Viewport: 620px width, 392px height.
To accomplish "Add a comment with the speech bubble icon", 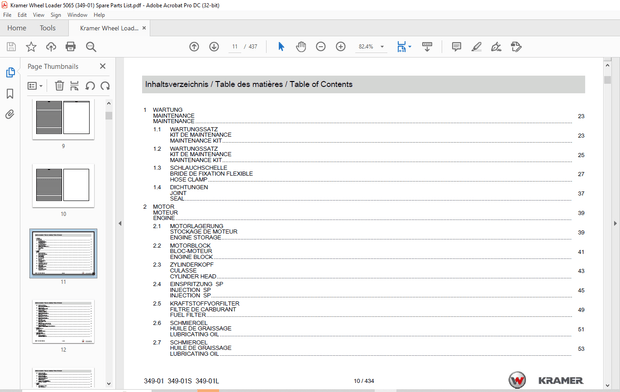I will pos(456,47).
